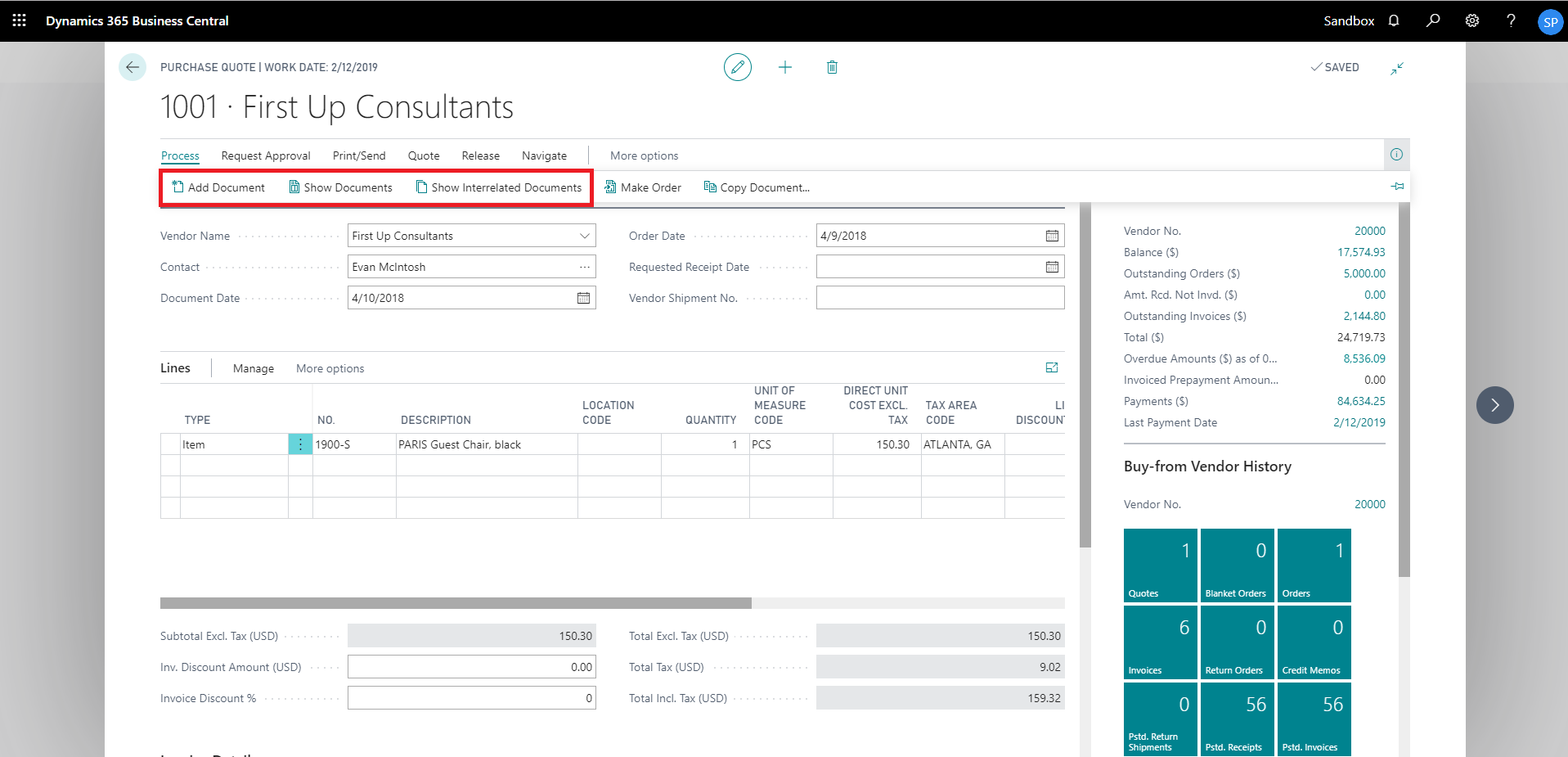The width and height of the screenshot is (1568, 757).
Task: Expand the Vendor Name dropdown
Action: coord(584,236)
